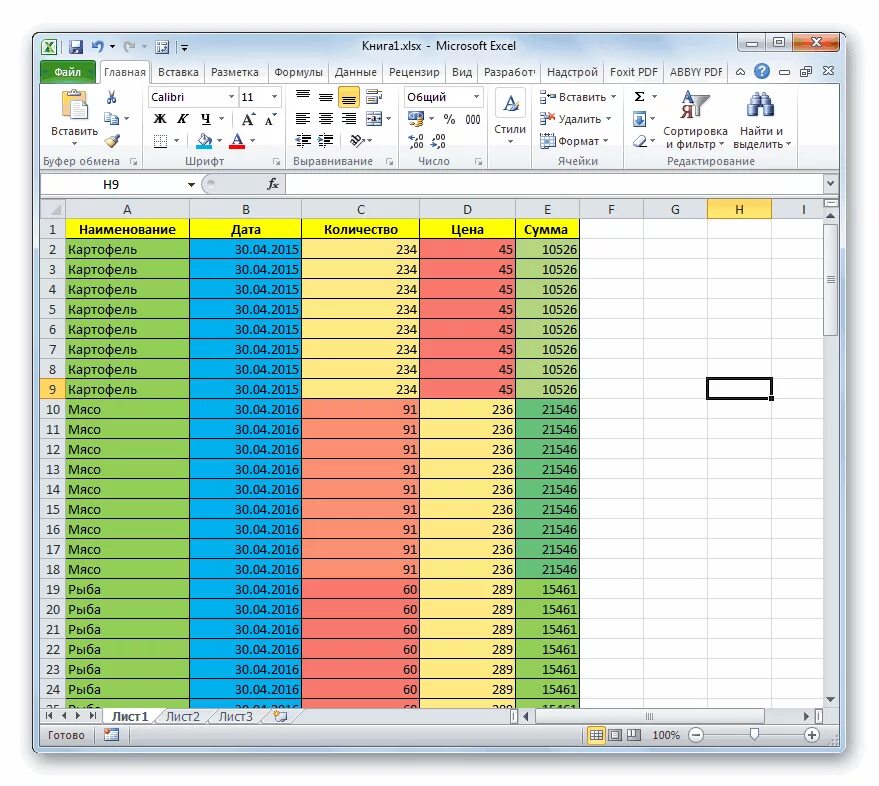Center cell text horizontally
Viewport: 879px width, 786px height.
(x=326, y=119)
